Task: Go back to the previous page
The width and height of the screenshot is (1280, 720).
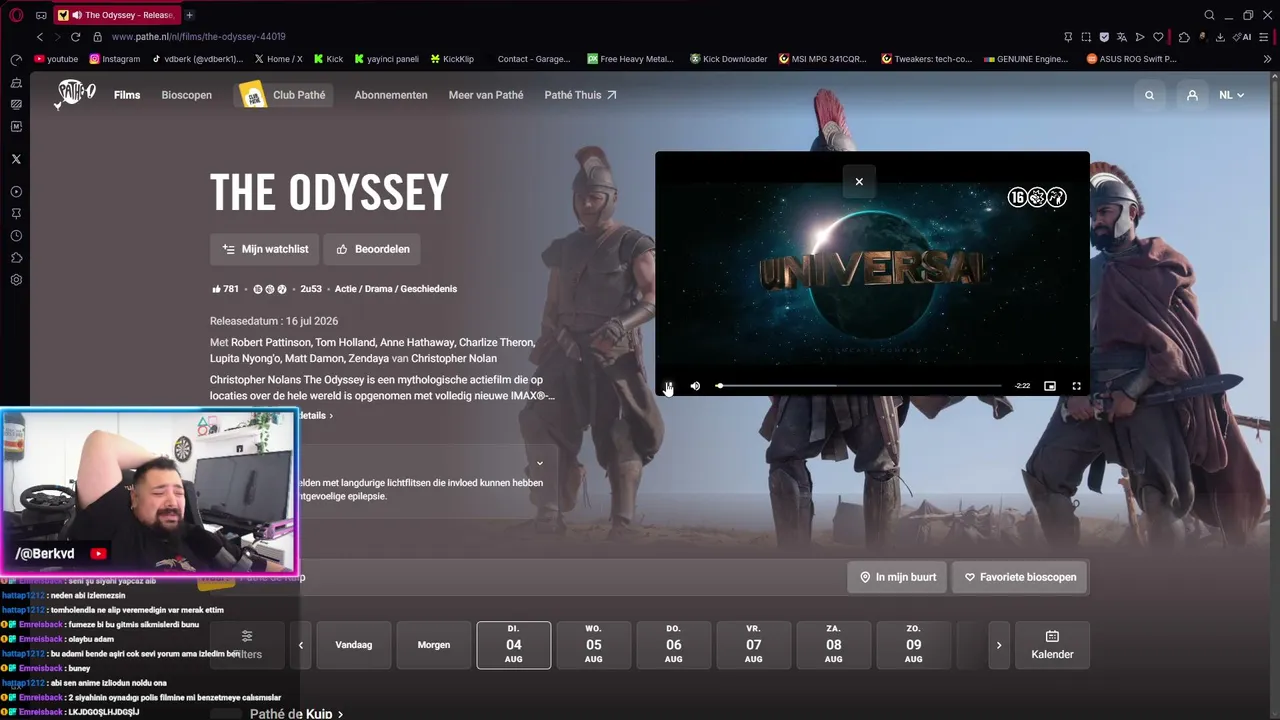Action: click(40, 37)
